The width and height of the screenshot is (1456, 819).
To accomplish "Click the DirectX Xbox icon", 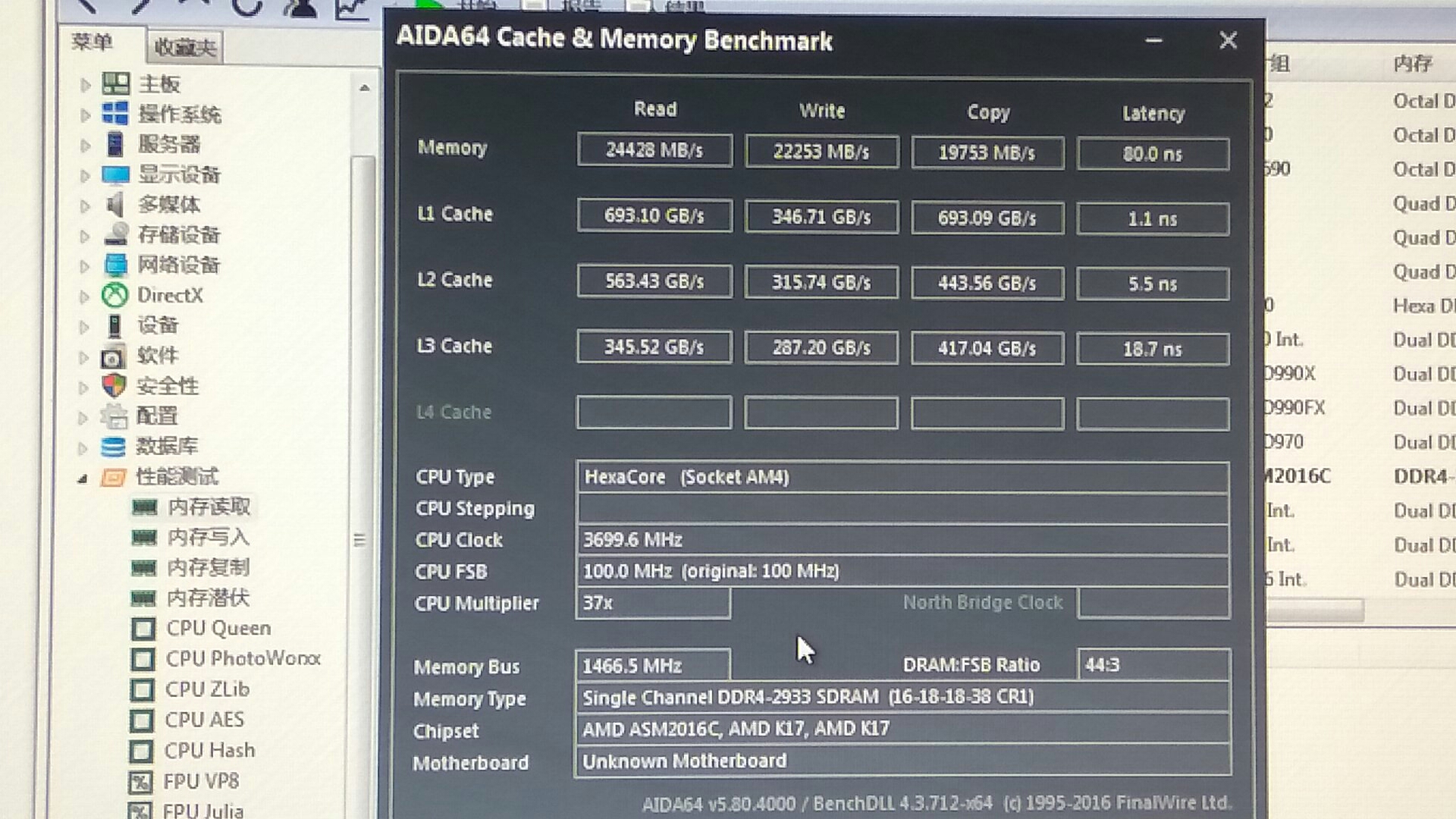I will (x=115, y=295).
